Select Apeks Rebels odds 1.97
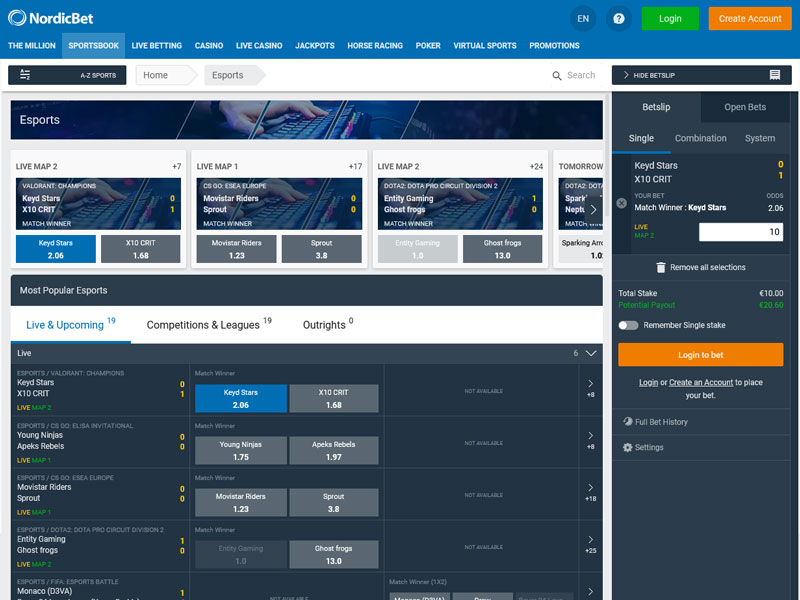The width and height of the screenshot is (800, 600). coord(334,451)
